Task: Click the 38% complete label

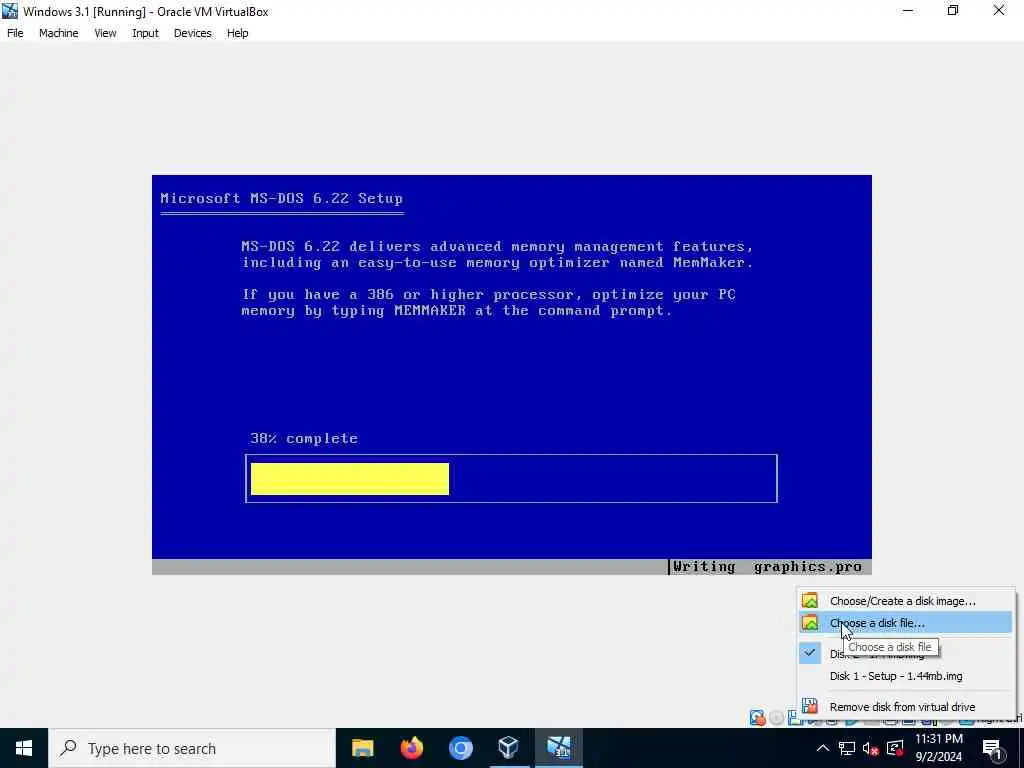Action: click(304, 438)
